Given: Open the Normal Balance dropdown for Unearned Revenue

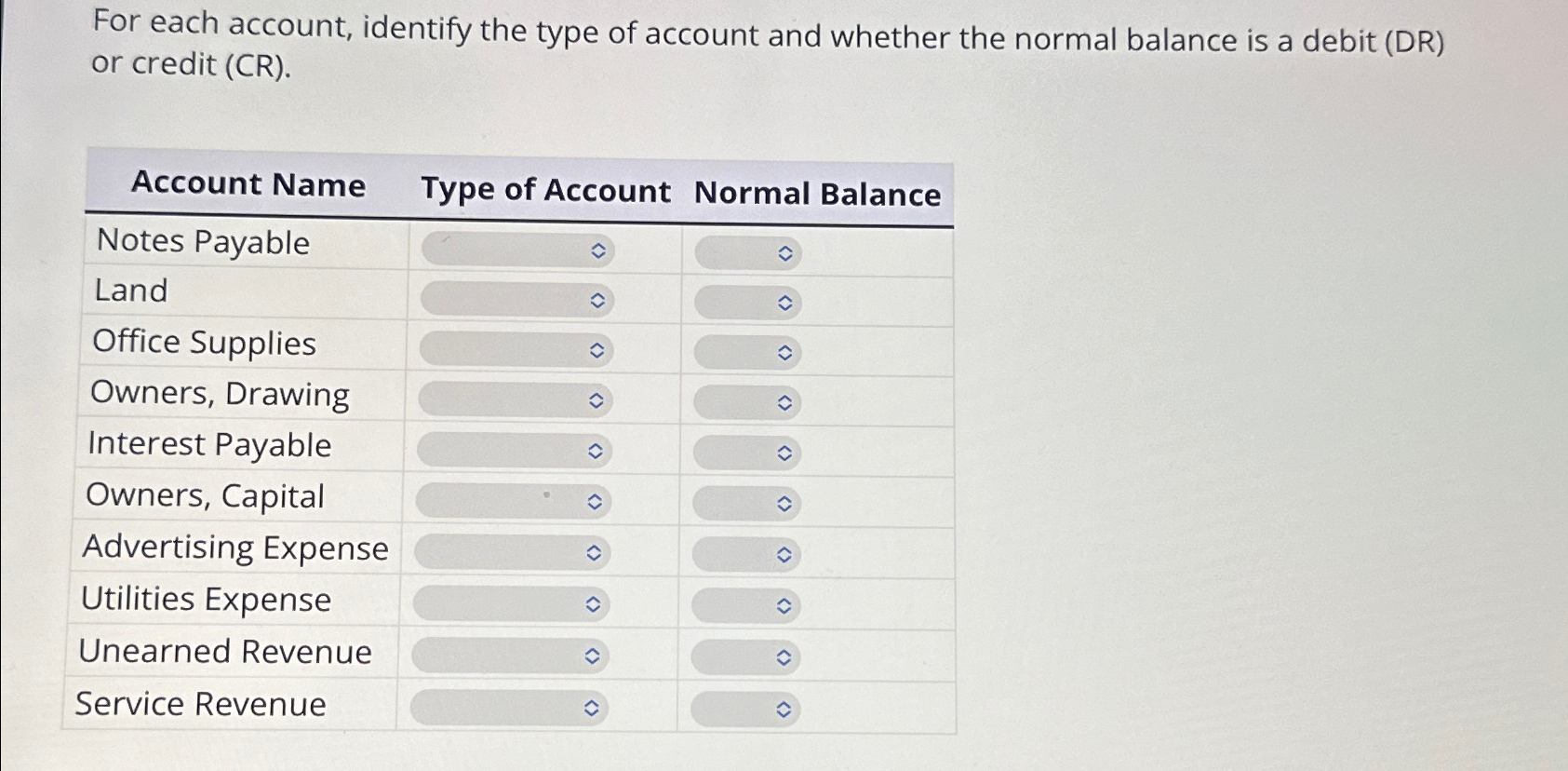Looking at the screenshot, I should click(x=744, y=656).
